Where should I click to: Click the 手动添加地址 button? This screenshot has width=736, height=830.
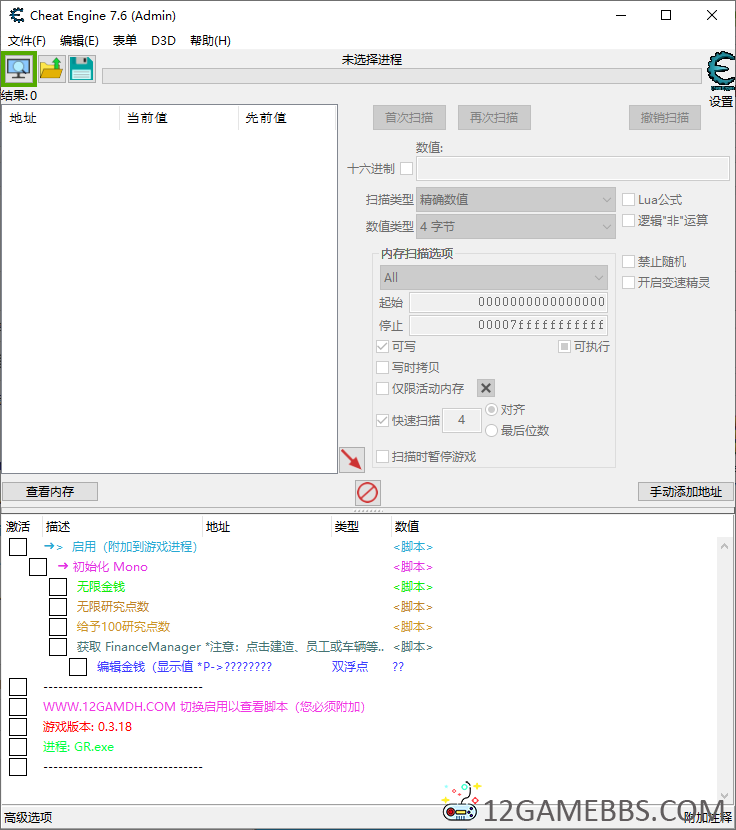coord(686,492)
